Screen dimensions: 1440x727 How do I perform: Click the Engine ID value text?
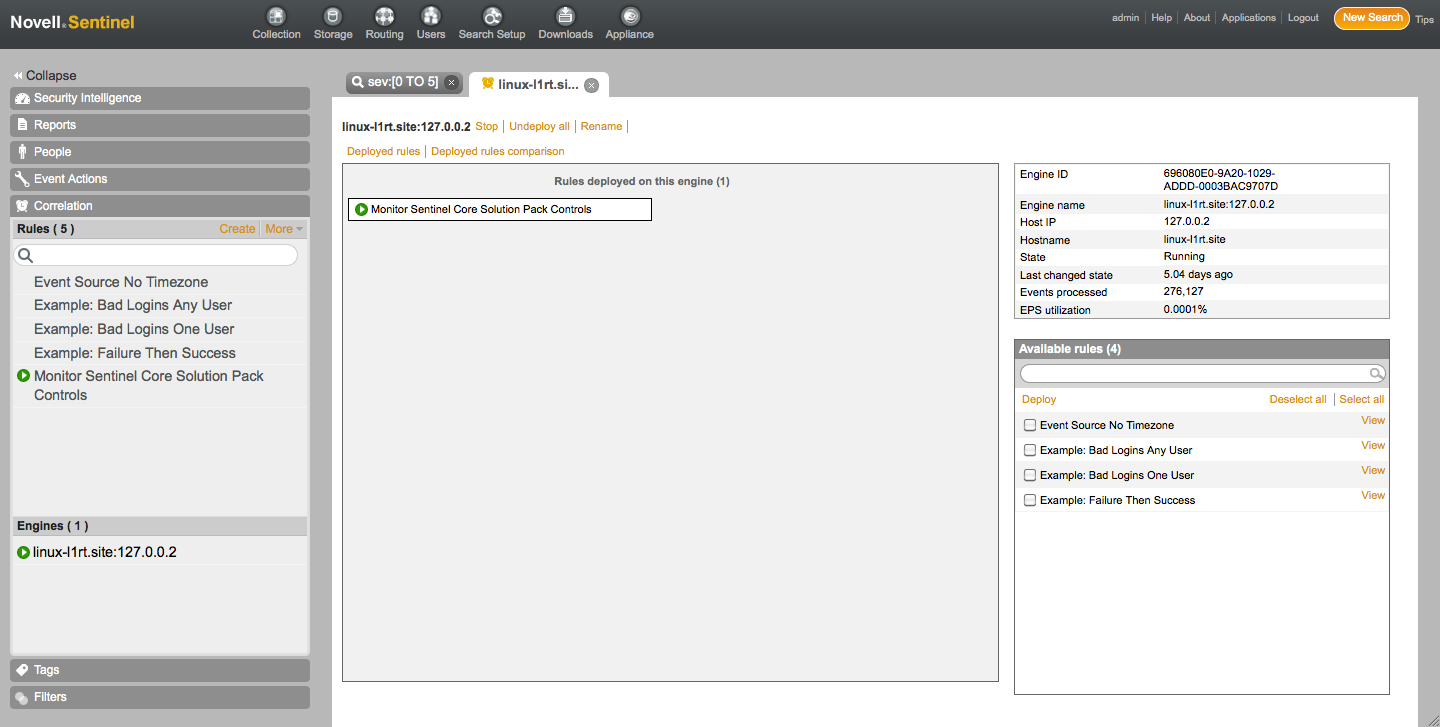click(x=1221, y=180)
